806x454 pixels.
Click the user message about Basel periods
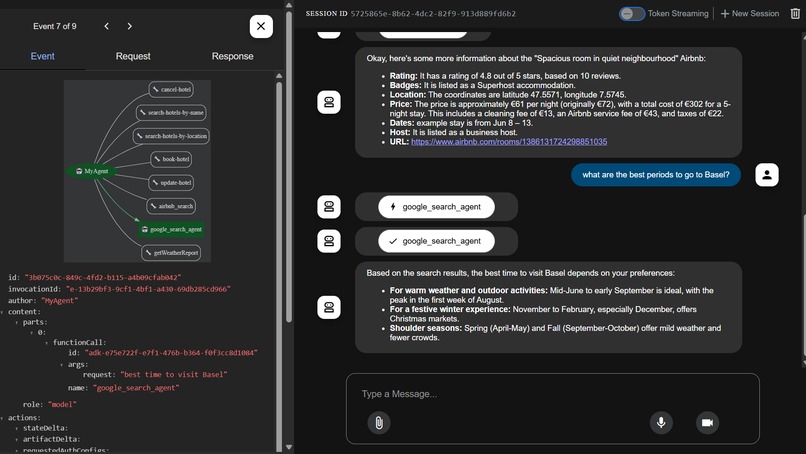coord(656,175)
